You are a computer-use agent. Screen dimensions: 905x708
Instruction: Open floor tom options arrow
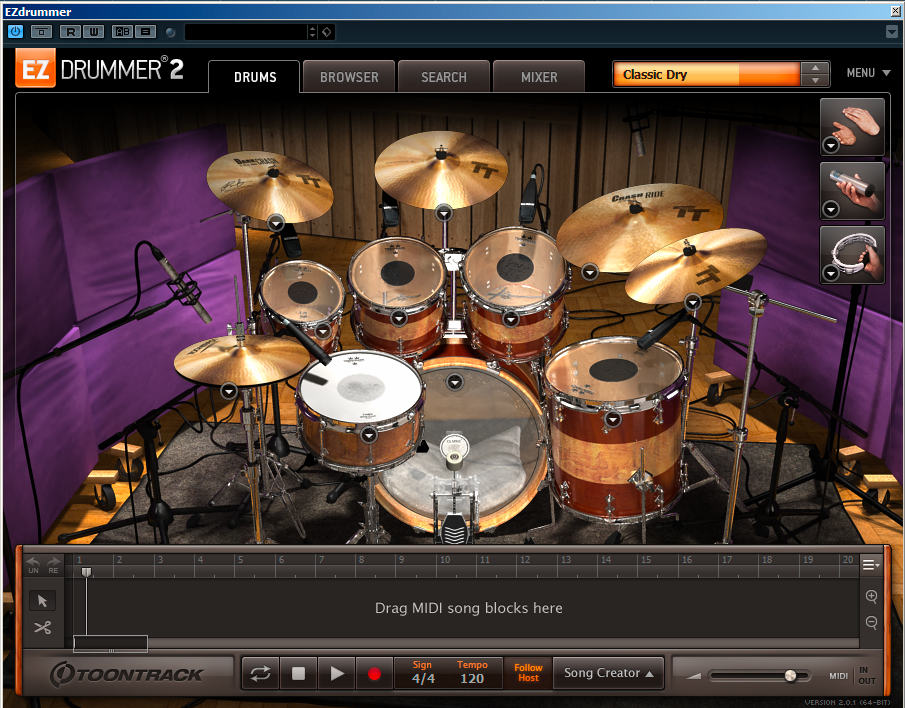click(x=612, y=419)
